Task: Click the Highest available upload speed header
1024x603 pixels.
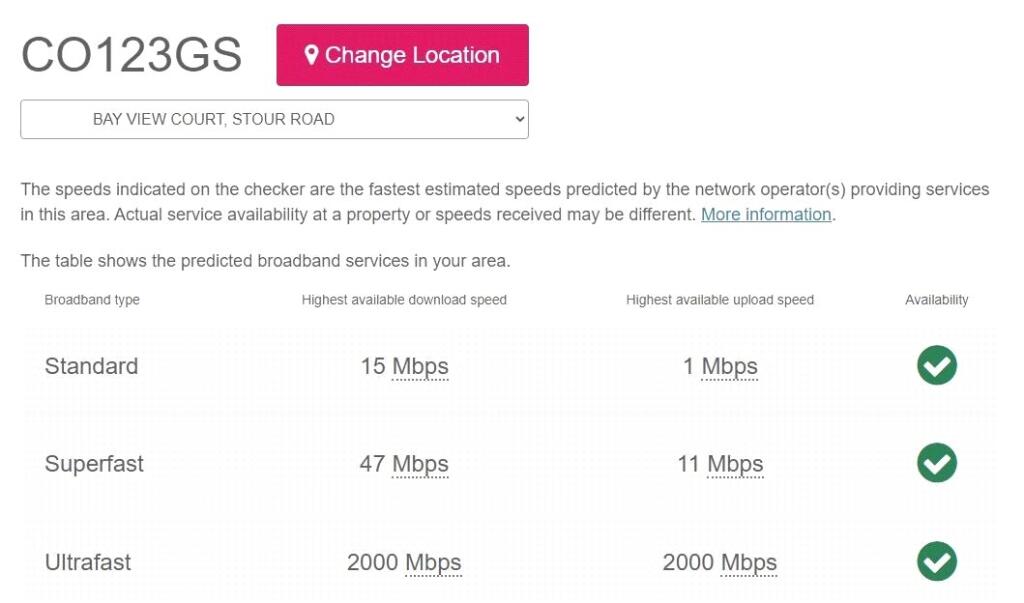Action: [719, 299]
